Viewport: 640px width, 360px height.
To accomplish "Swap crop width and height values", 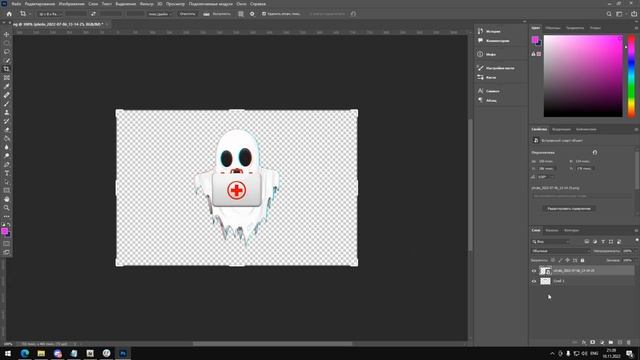I will click(x=93, y=14).
